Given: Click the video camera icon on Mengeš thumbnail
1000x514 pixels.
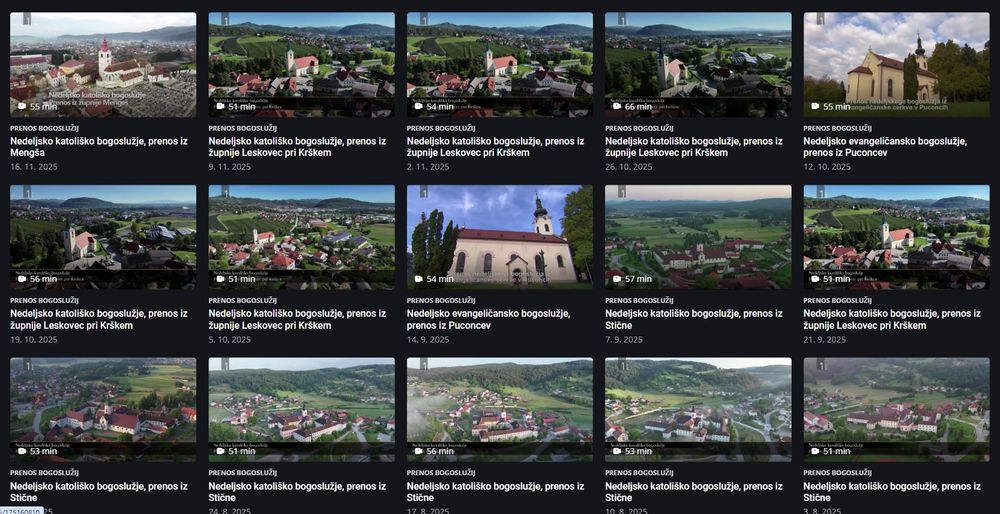Looking at the screenshot, I should coord(22,106).
